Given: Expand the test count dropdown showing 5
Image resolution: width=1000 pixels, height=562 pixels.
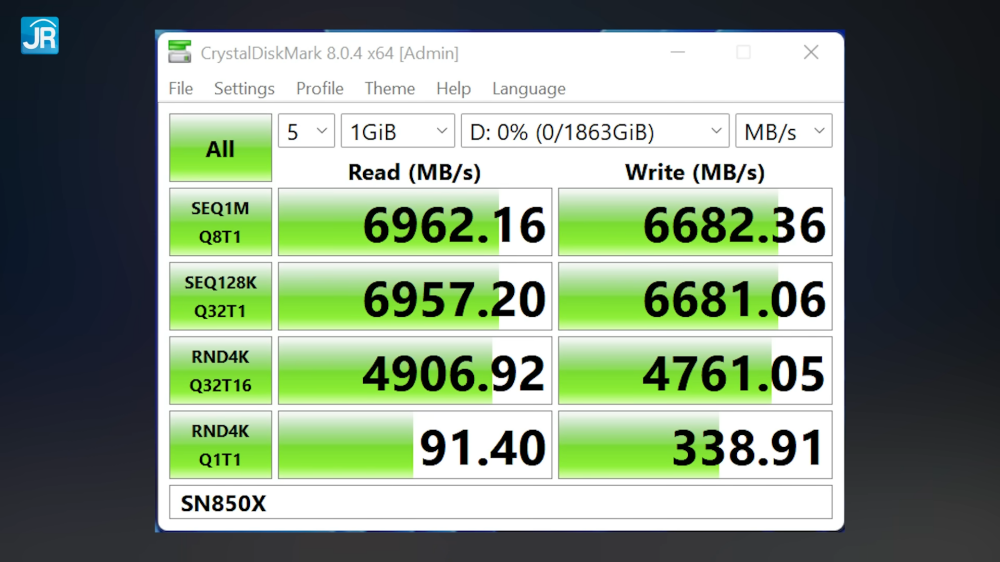Looking at the screenshot, I should 306,131.
